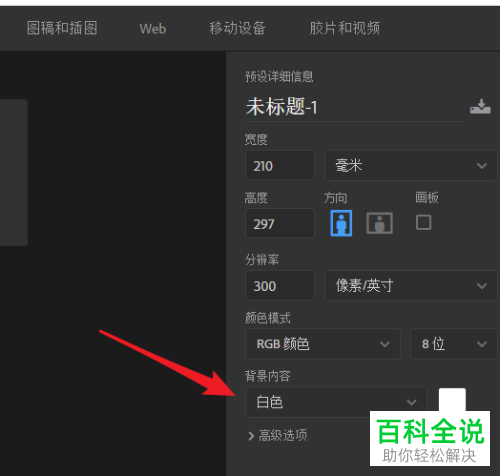Expand the 高级选项 advanced options
This screenshot has width=500, height=476.
coord(278,435)
